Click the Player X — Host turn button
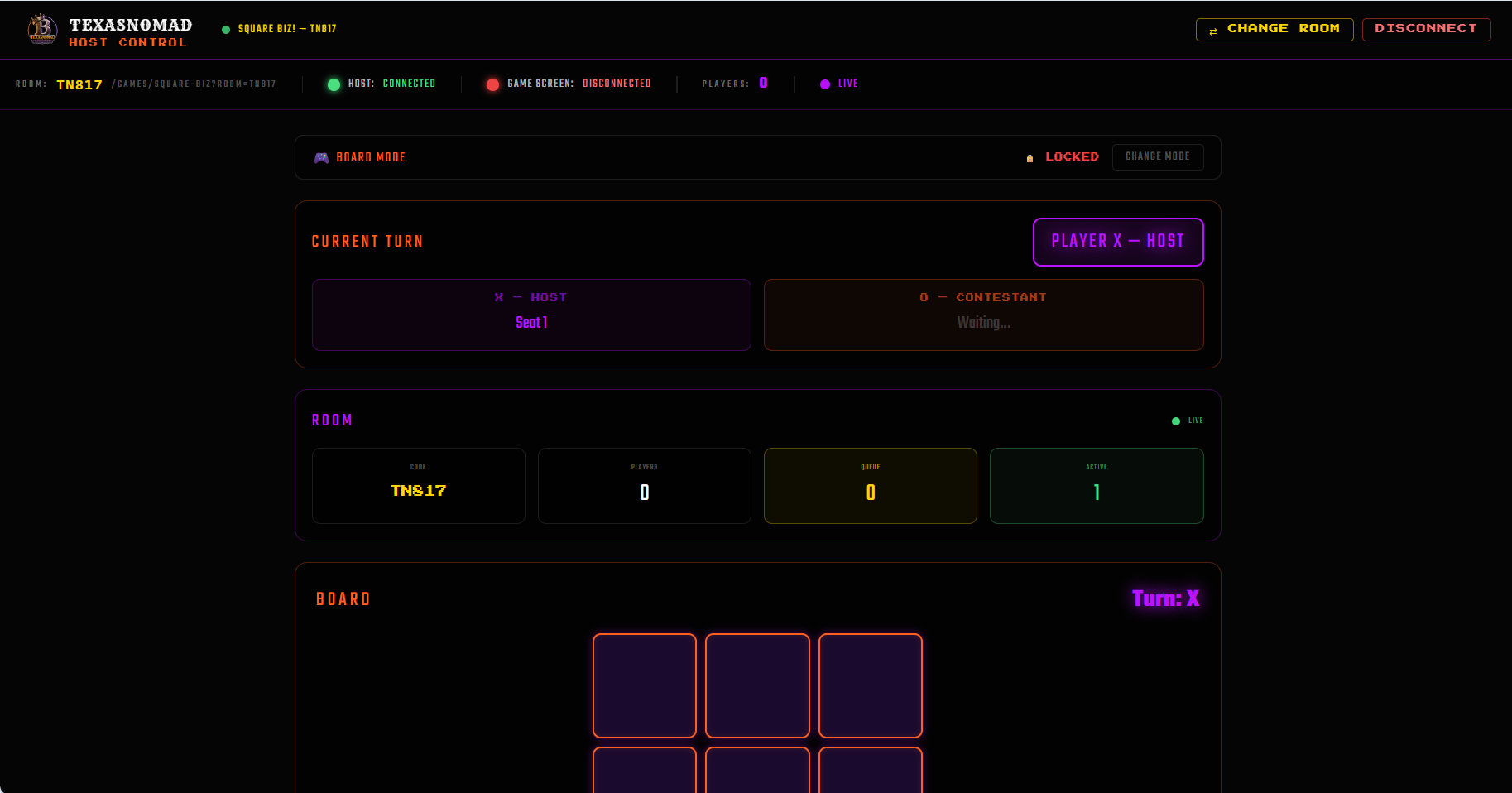Image resolution: width=1512 pixels, height=793 pixels. [x=1118, y=242]
